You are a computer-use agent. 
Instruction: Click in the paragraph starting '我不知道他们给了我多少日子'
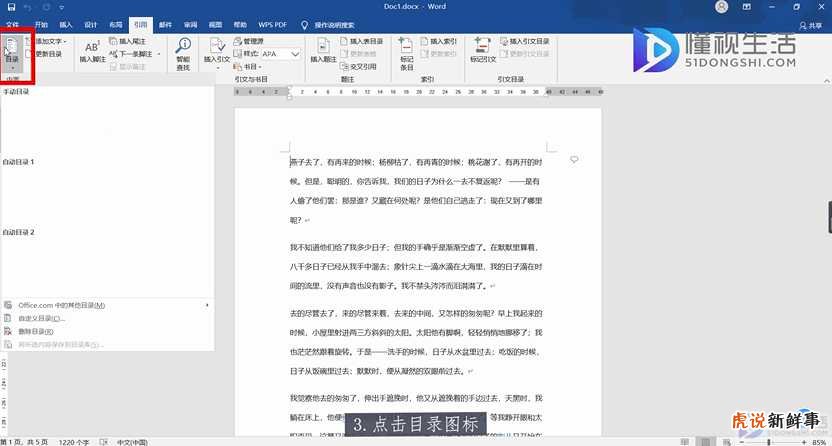[416, 266]
